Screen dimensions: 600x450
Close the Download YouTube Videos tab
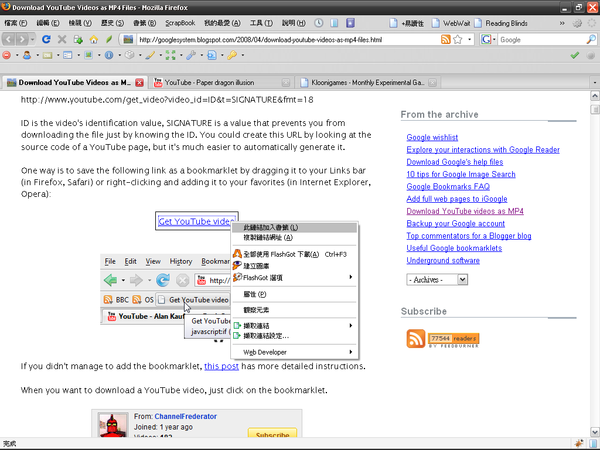[x=140, y=82]
